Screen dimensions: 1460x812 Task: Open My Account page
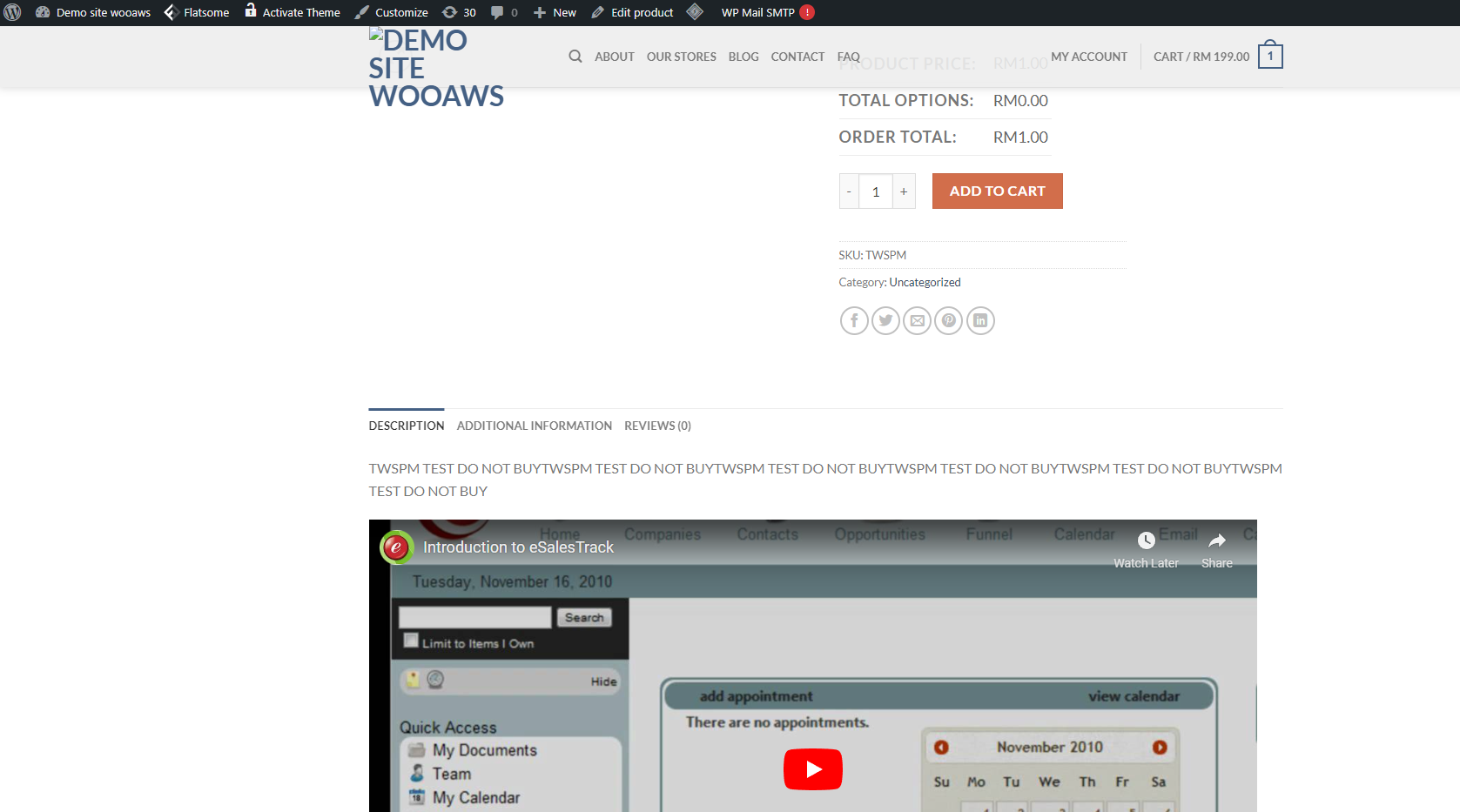1089,57
